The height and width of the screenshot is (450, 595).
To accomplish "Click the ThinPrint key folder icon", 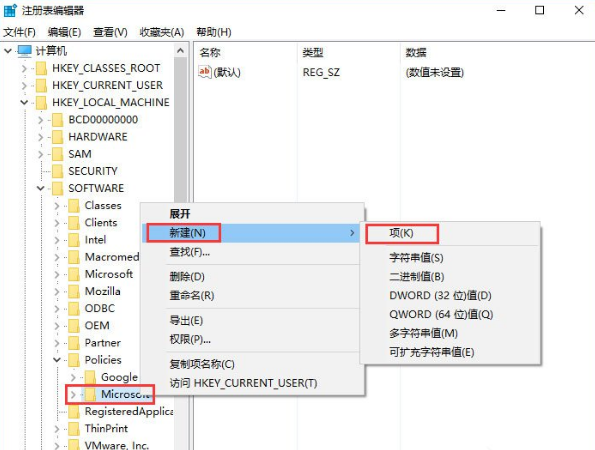I will (74, 429).
